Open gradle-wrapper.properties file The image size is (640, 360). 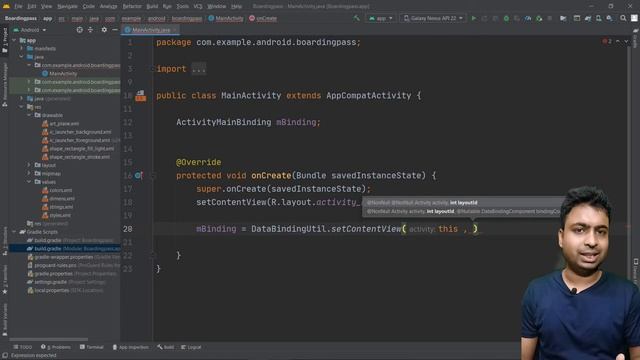[73, 257]
